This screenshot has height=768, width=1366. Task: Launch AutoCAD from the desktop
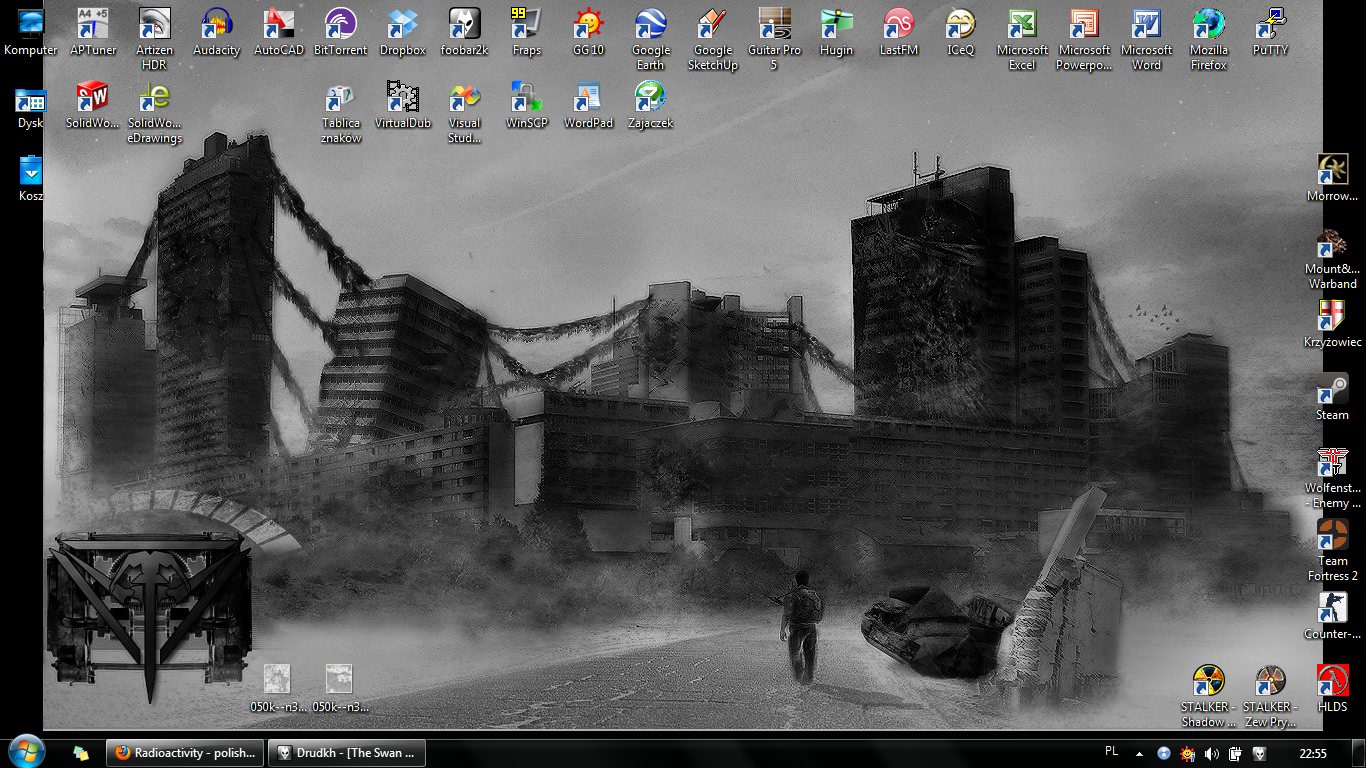pos(278,24)
